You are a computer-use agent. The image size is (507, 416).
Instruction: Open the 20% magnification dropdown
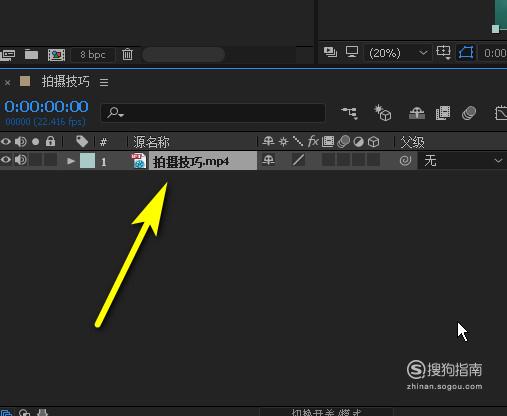click(398, 53)
